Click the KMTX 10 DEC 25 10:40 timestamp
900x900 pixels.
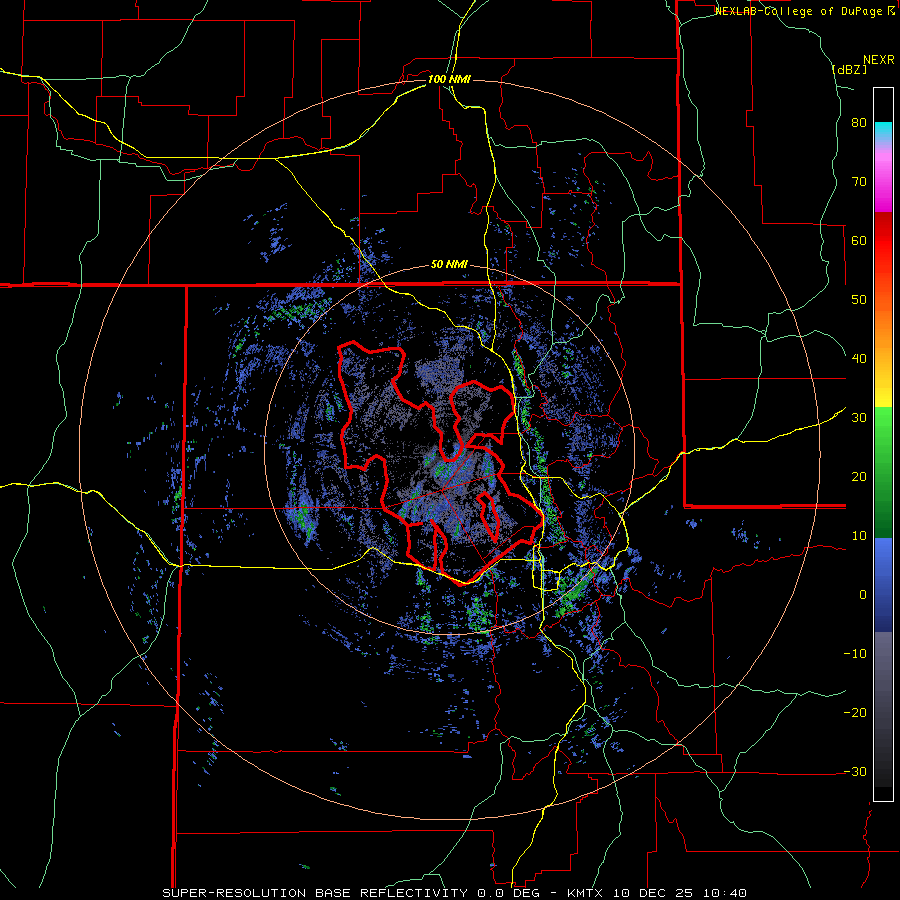point(657,893)
